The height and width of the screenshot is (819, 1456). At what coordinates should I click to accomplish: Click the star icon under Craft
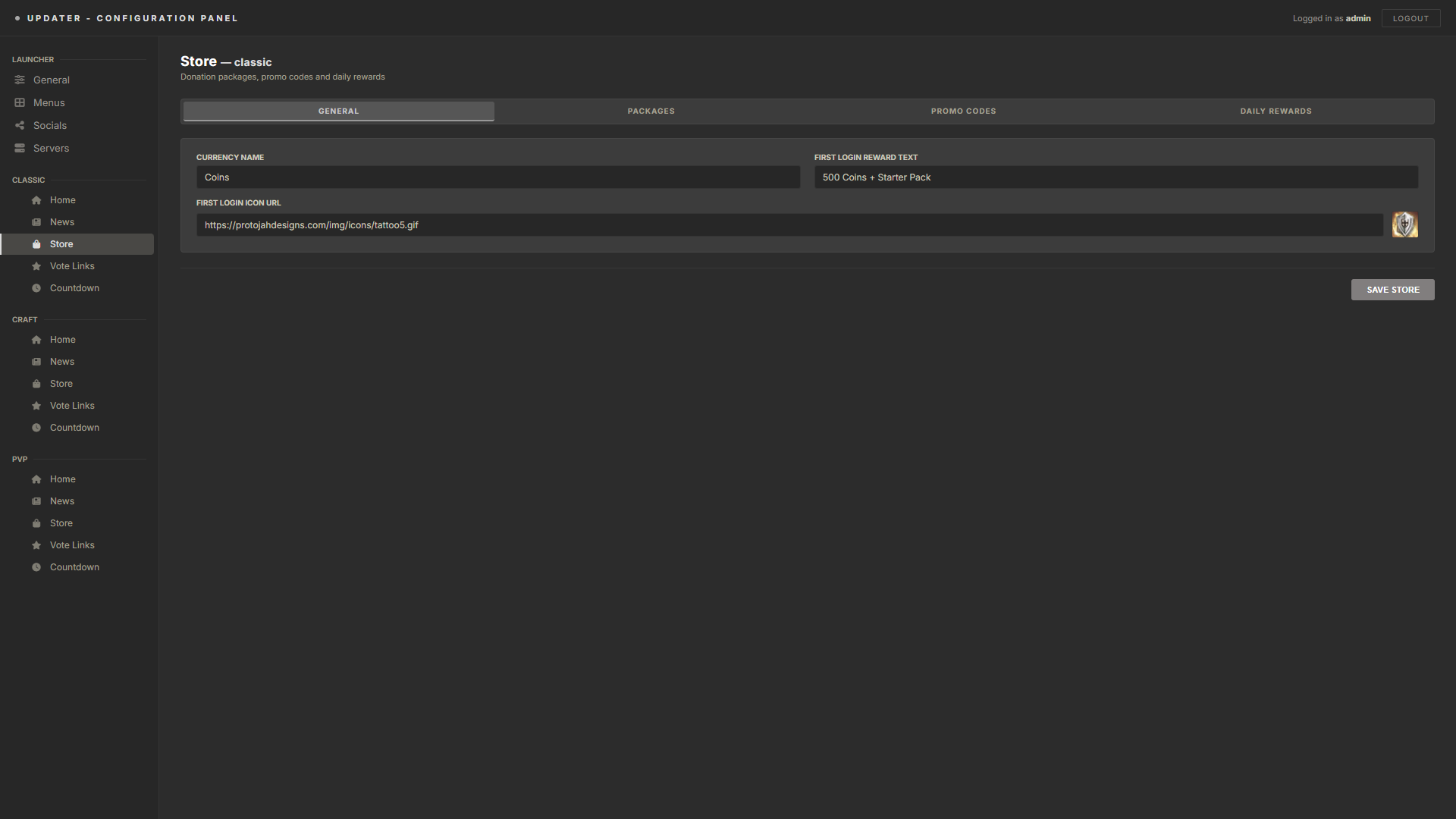(36, 406)
